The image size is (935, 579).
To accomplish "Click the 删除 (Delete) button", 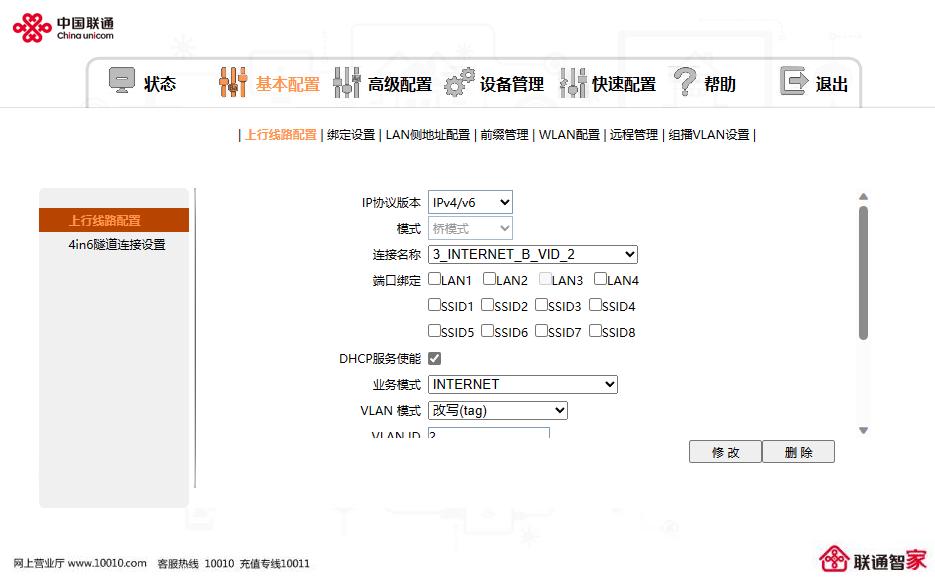I will click(x=798, y=451).
